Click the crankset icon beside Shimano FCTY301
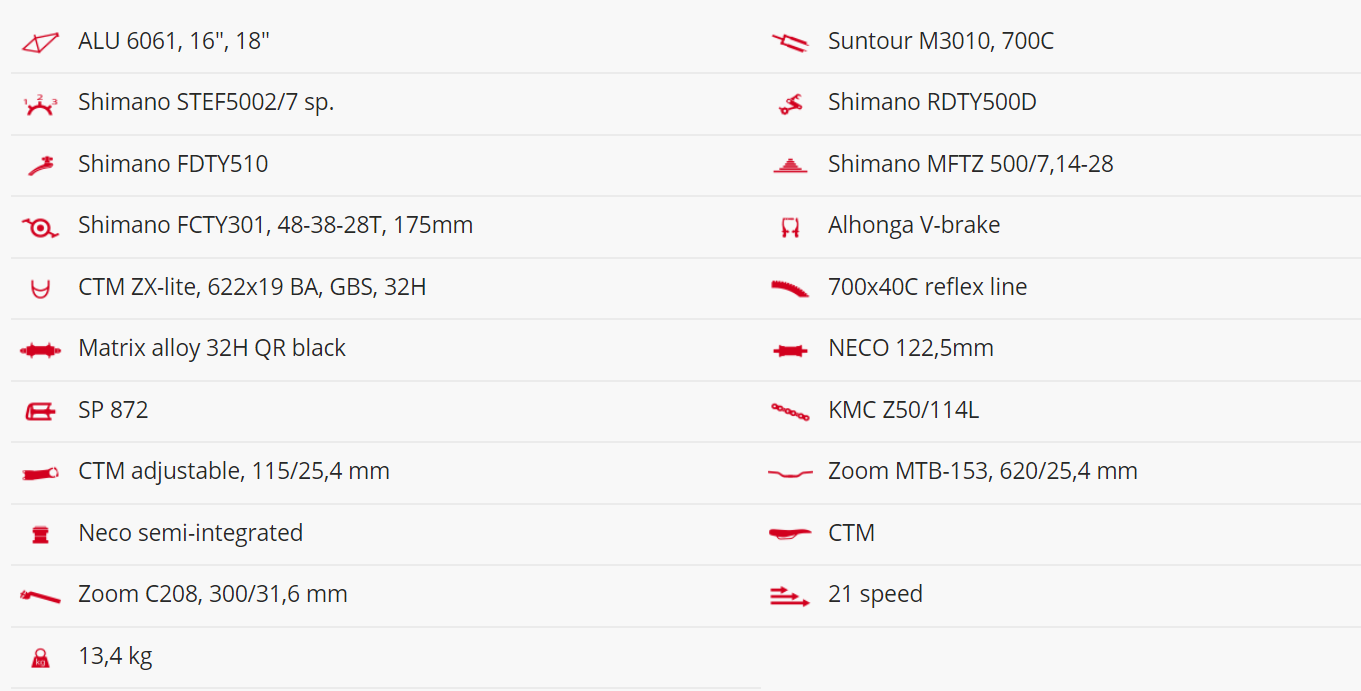 (x=41, y=227)
